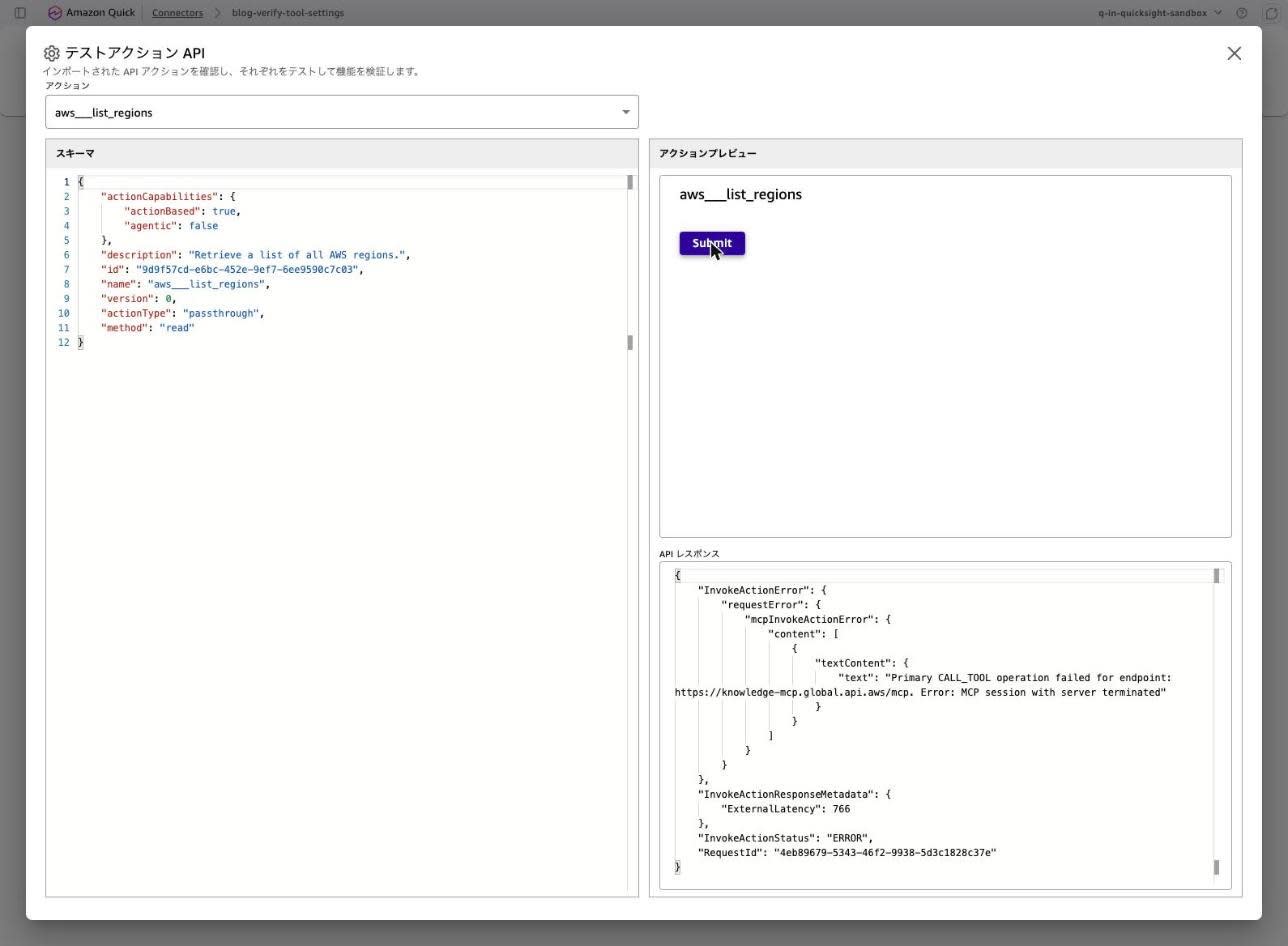Click the "version": 0 schema line
Viewport: 1288px width, 946px height.
[x=139, y=299]
